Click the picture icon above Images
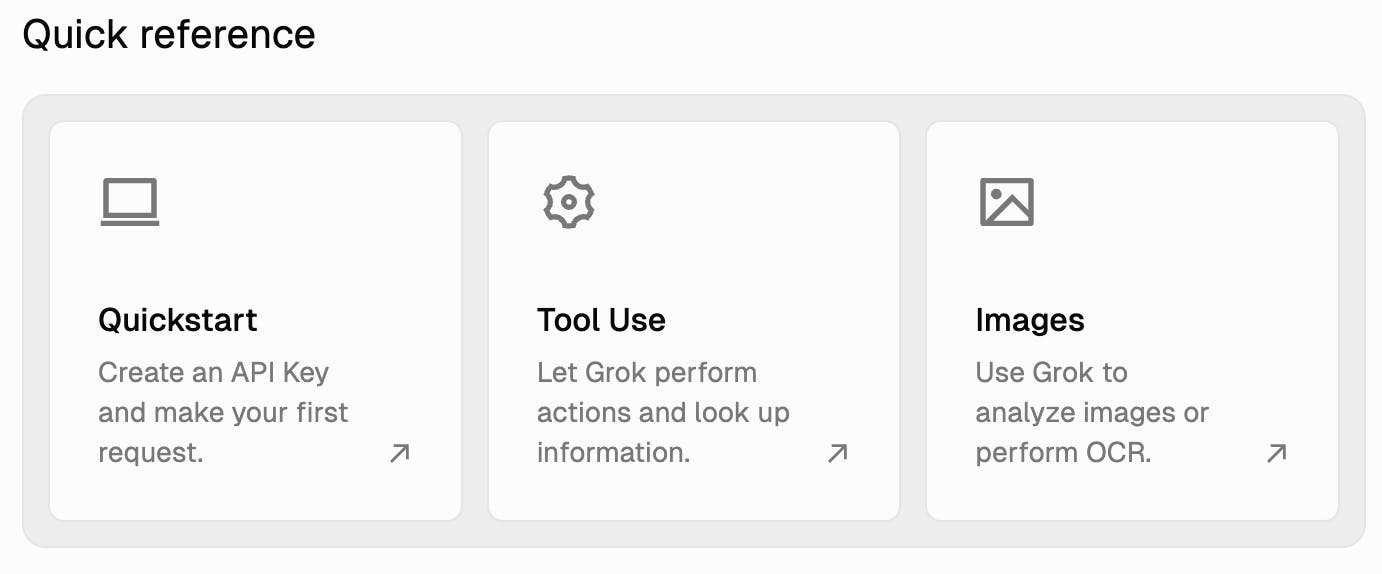The image size is (1382, 574). click(1006, 202)
